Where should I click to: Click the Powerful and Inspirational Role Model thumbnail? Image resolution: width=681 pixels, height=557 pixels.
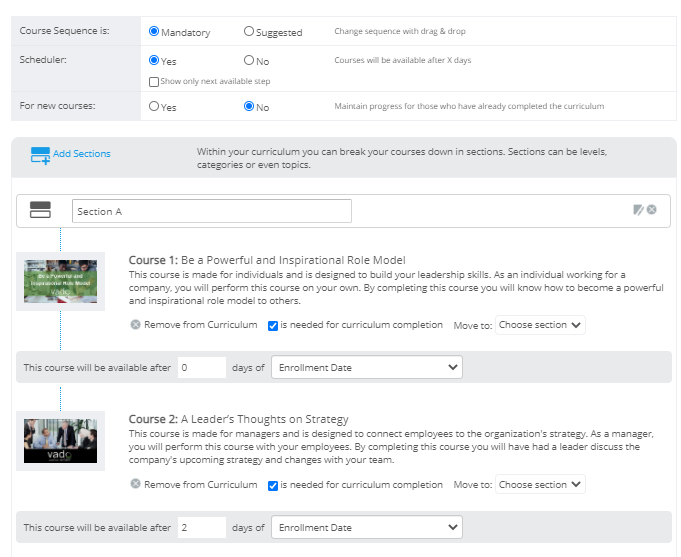[60, 282]
